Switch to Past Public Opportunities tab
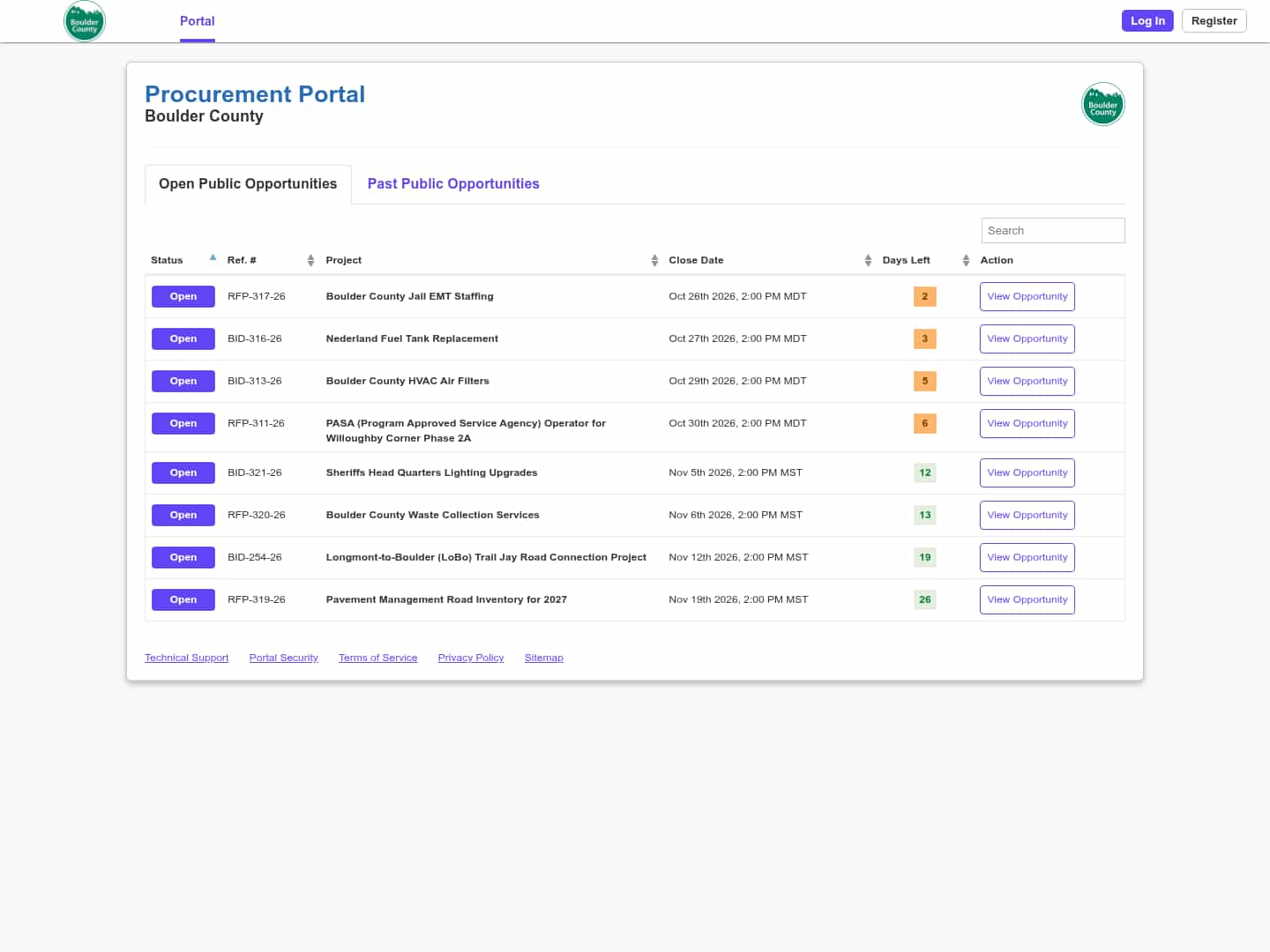Image resolution: width=1270 pixels, height=952 pixels. click(453, 183)
